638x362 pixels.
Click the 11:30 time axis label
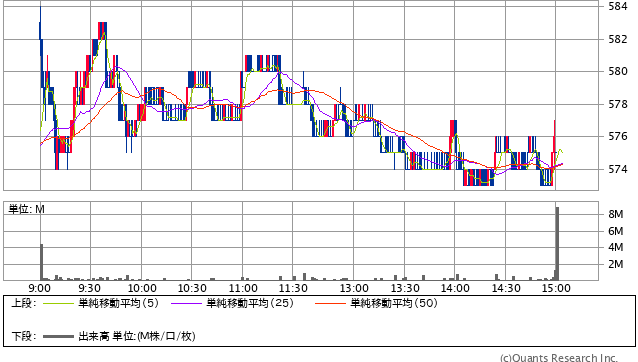(x=293, y=288)
